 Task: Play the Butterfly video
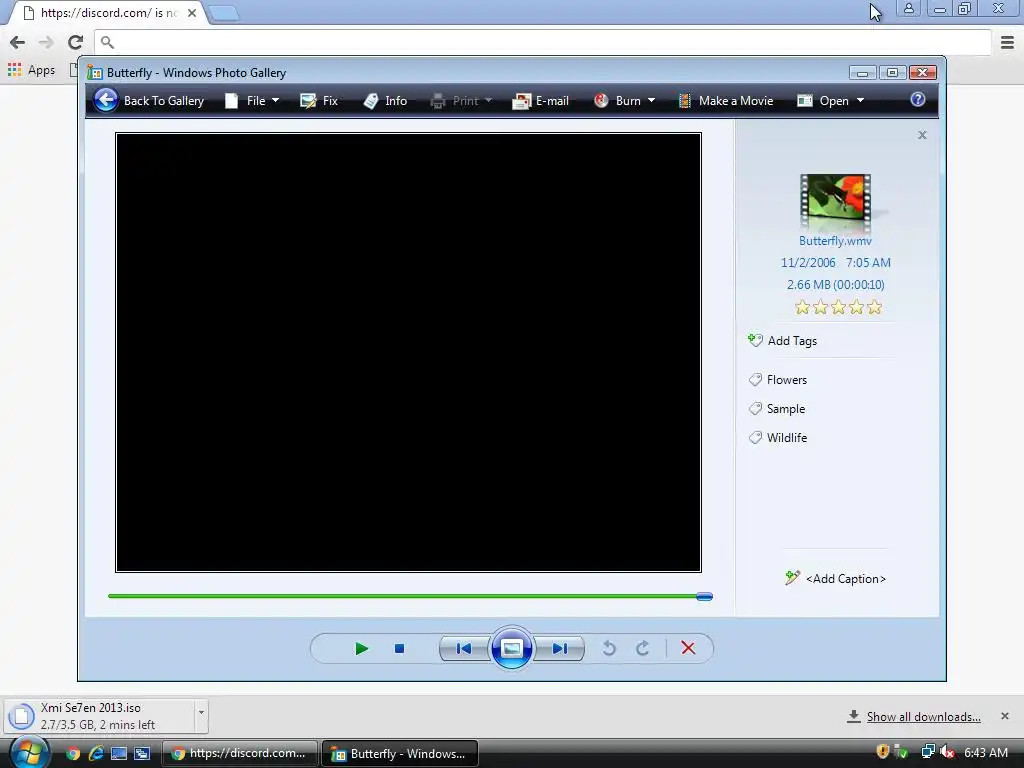(361, 648)
